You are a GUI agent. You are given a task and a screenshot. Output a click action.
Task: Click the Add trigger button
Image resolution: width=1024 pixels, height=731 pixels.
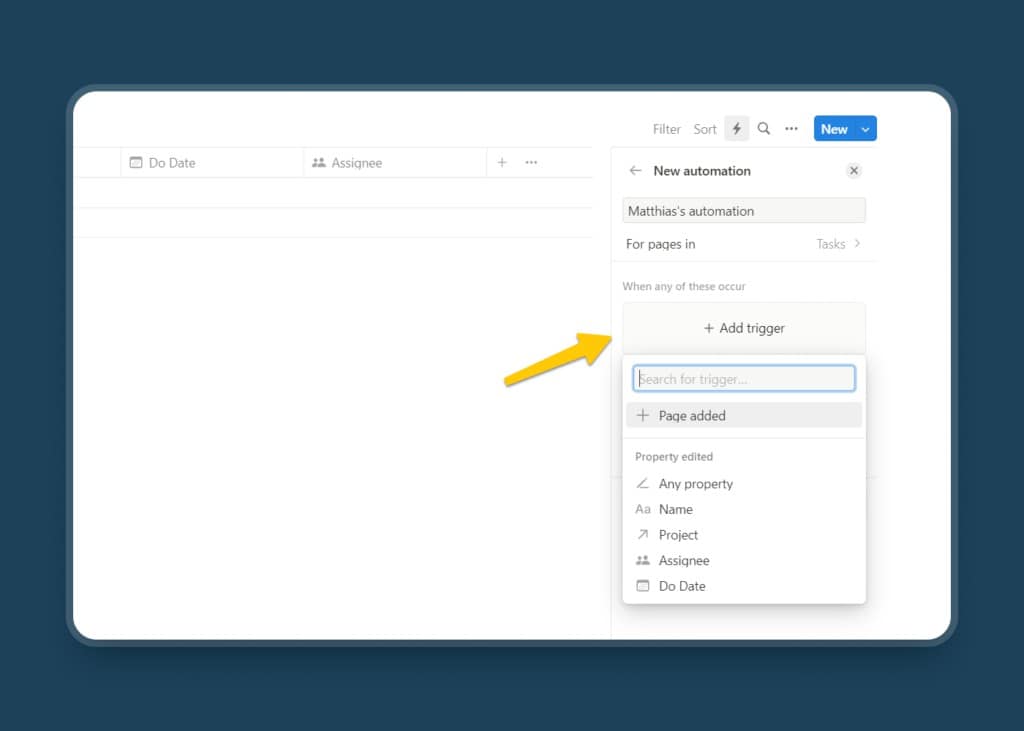(x=743, y=328)
